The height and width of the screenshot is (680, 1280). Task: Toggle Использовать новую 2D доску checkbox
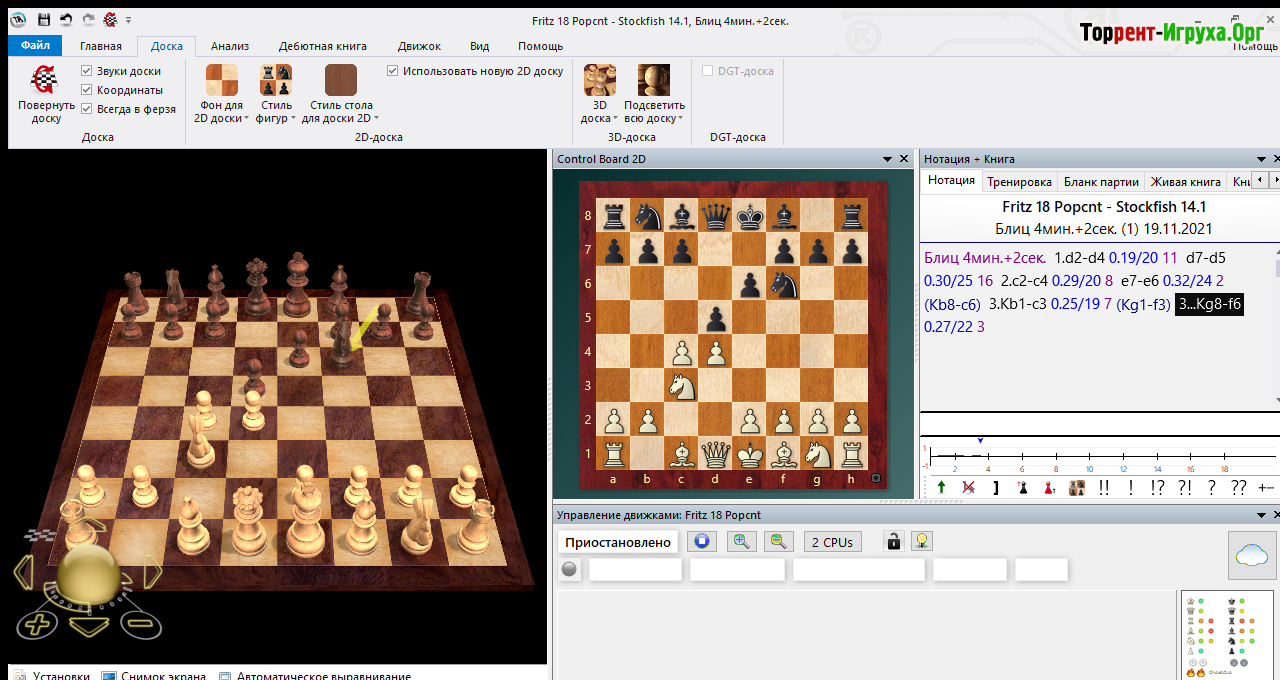coord(393,71)
